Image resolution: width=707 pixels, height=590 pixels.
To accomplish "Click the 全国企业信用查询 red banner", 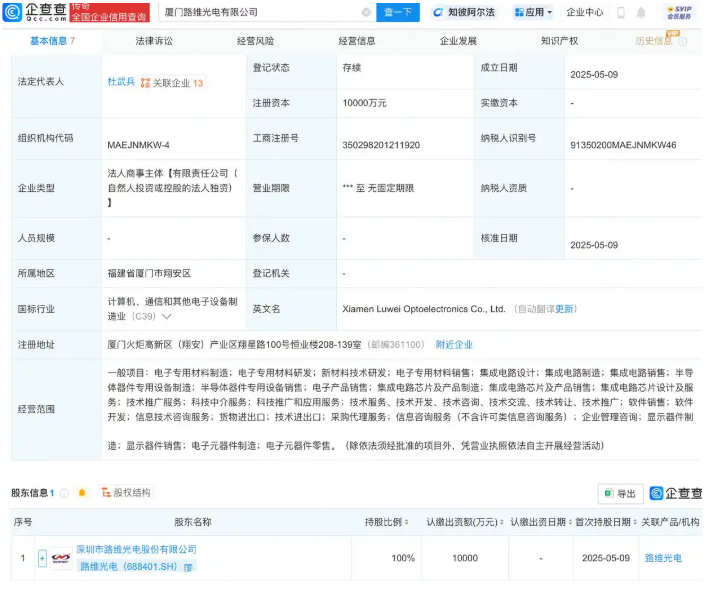I will (110, 12).
